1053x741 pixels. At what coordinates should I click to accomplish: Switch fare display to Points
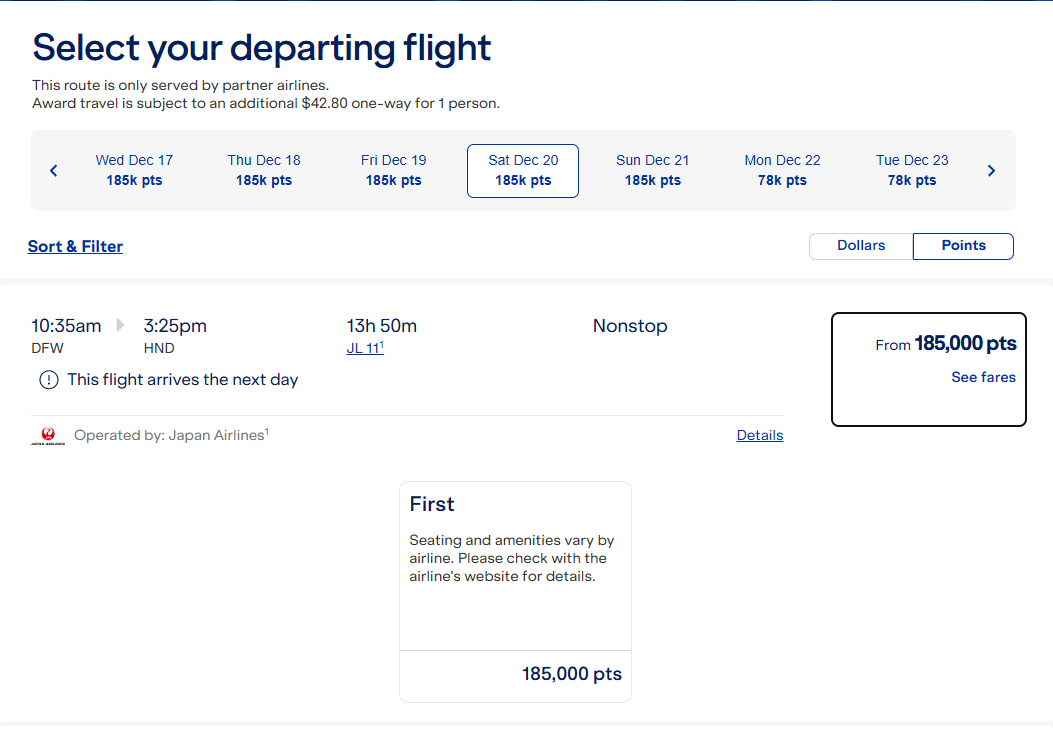[963, 246]
